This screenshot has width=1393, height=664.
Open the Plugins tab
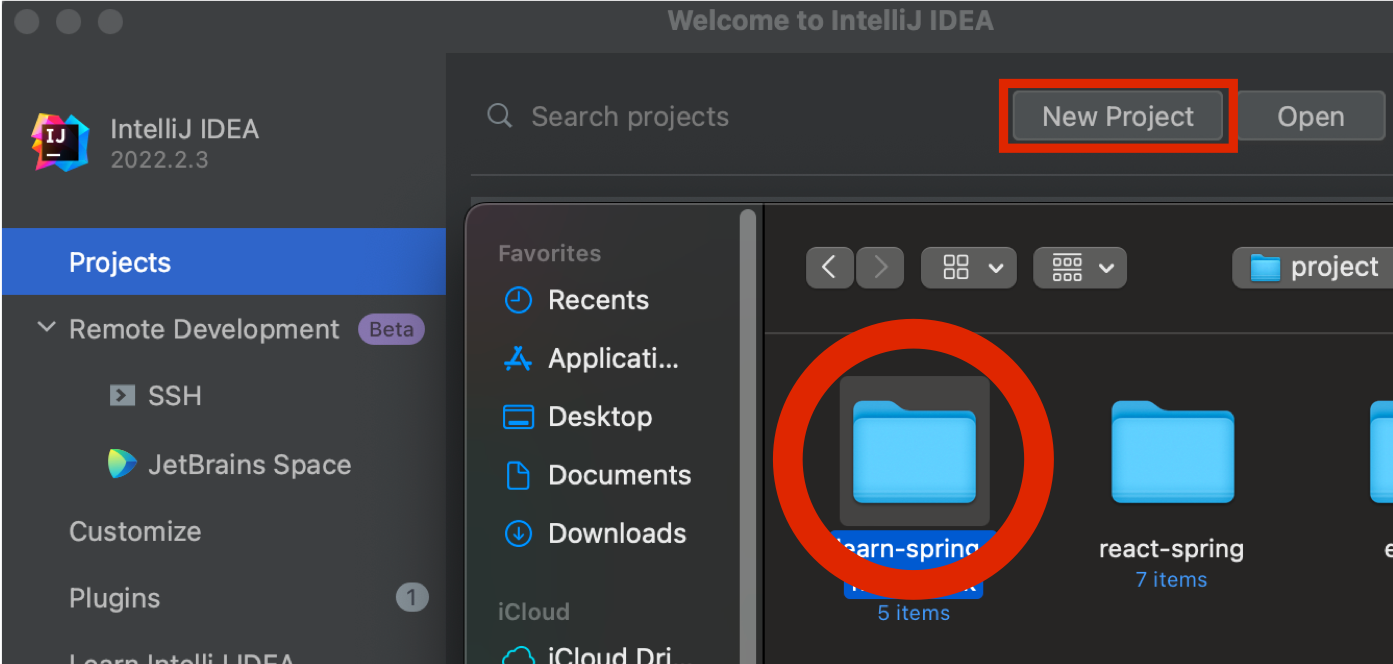(x=114, y=598)
